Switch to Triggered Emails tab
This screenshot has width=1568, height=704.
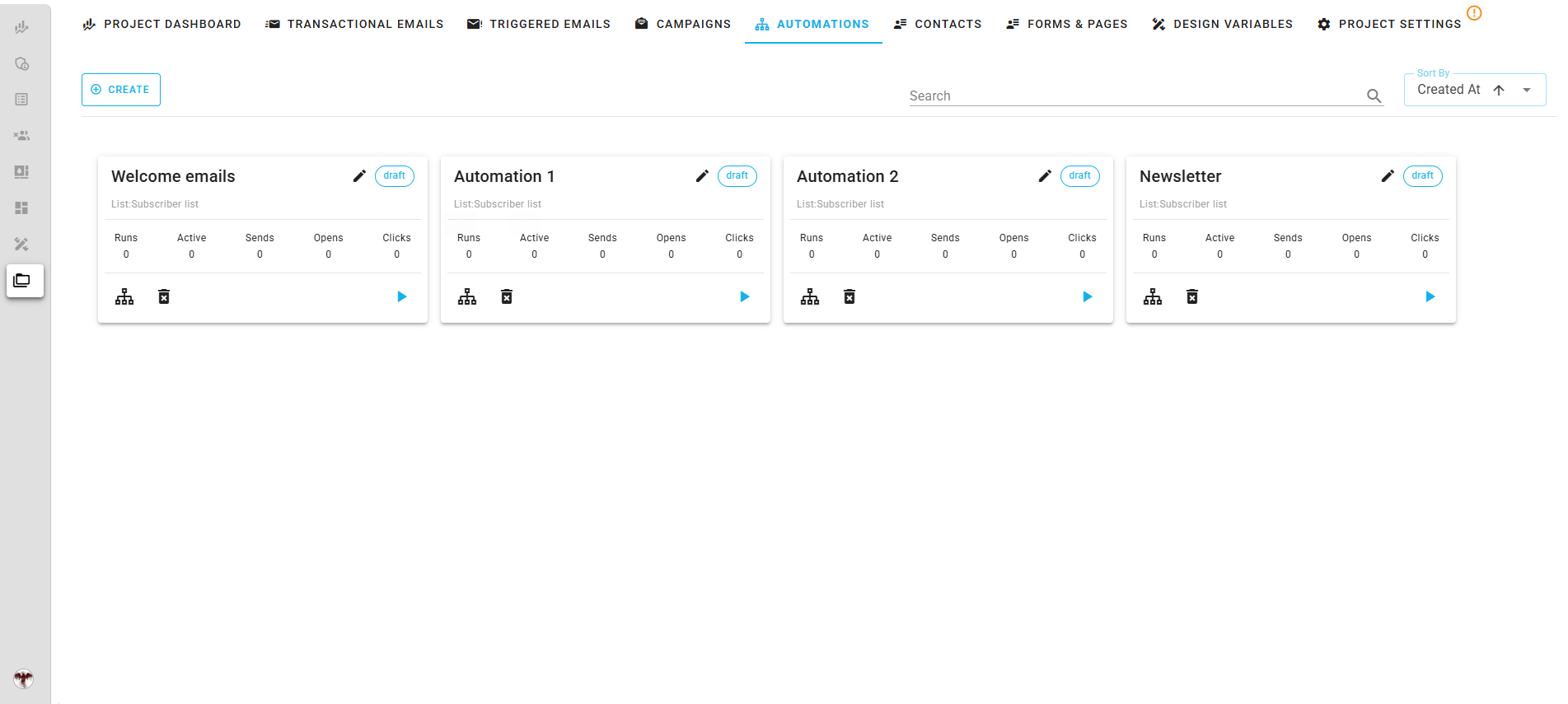[x=539, y=24]
